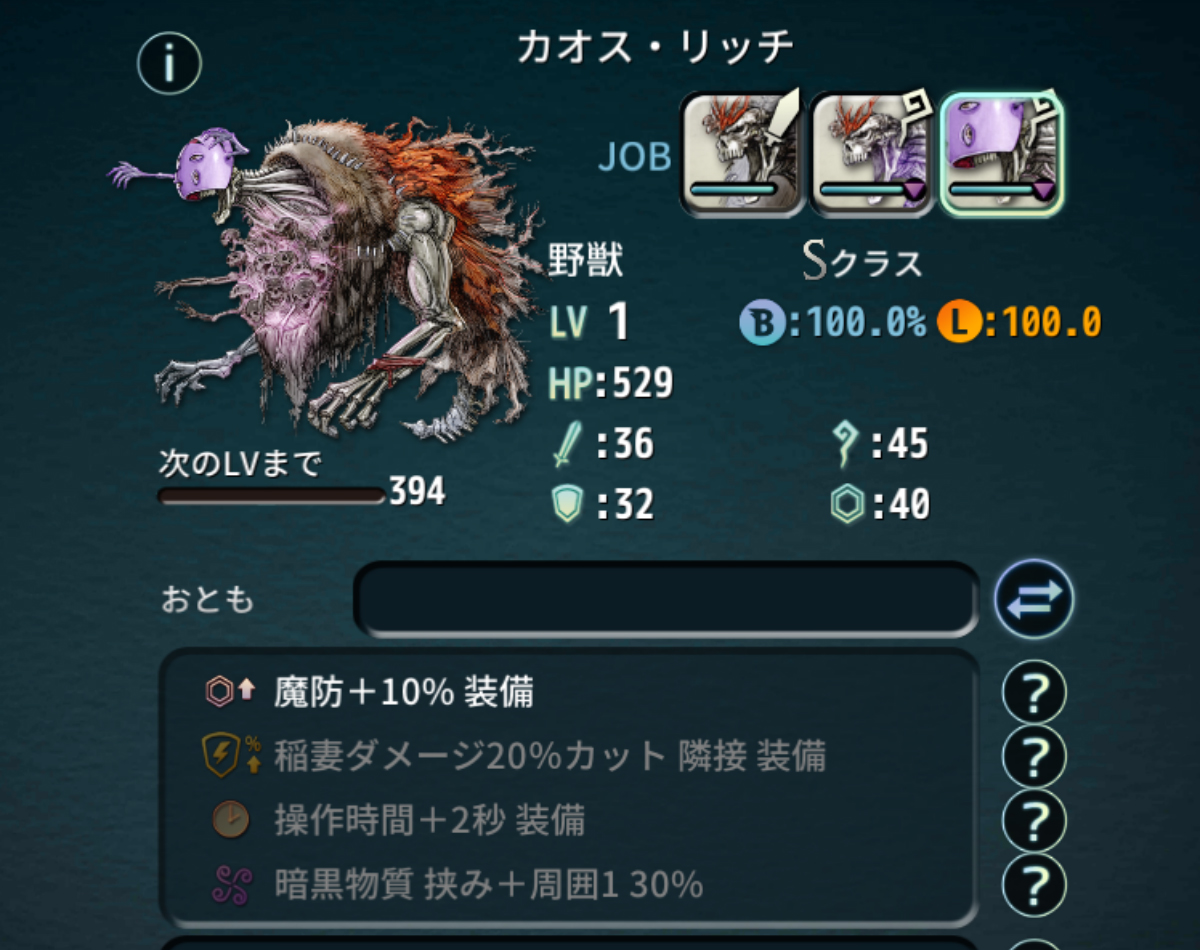1200x950 pixels.
Task: Tap the Chaos Lich monster artwork
Action: point(325,280)
